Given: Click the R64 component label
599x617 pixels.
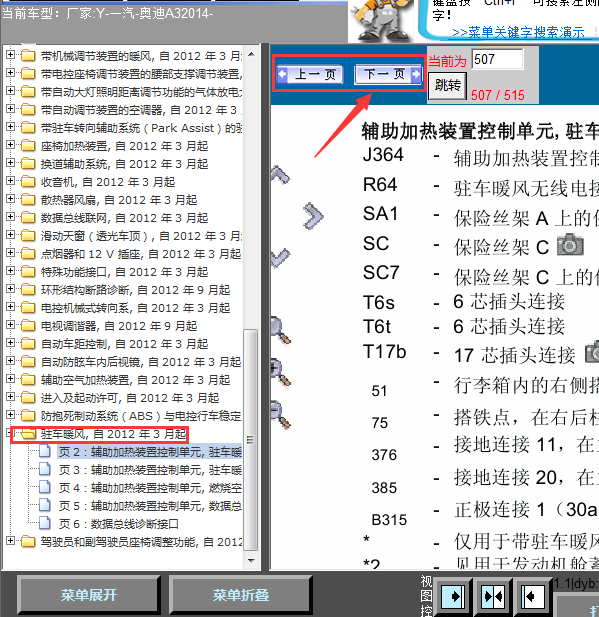Looking at the screenshot, I should 380,185.
